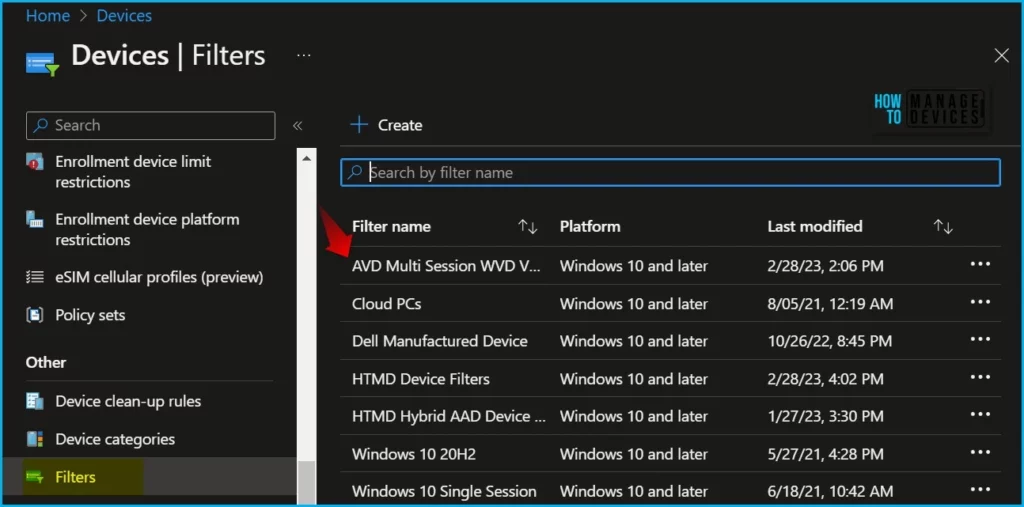The image size is (1024, 507).
Task: Click the Device categories icon
Action: (x=35, y=439)
